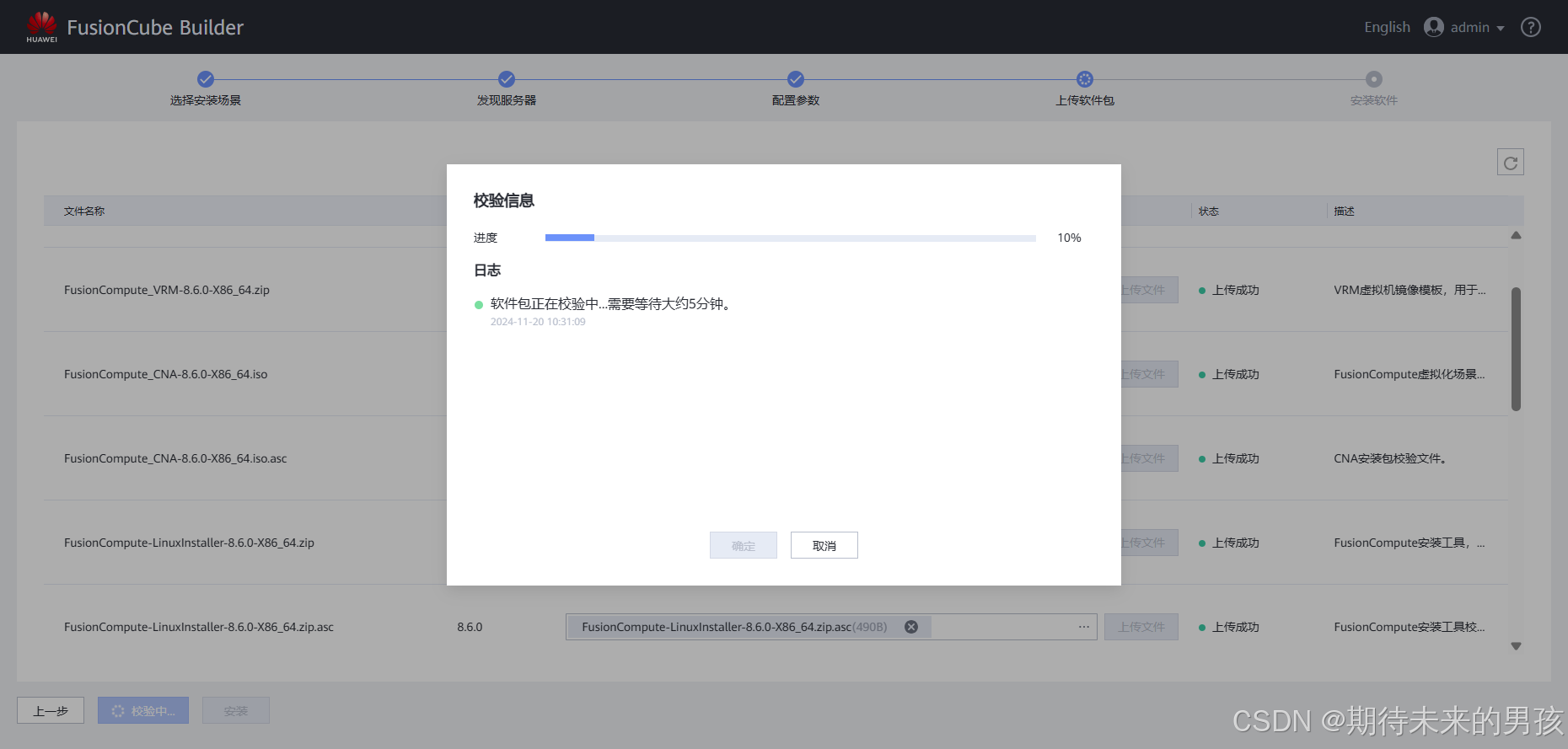
Task: Remove the selected LinuxInstaller zip.asc file chip
Action: (x=911, y=627)
